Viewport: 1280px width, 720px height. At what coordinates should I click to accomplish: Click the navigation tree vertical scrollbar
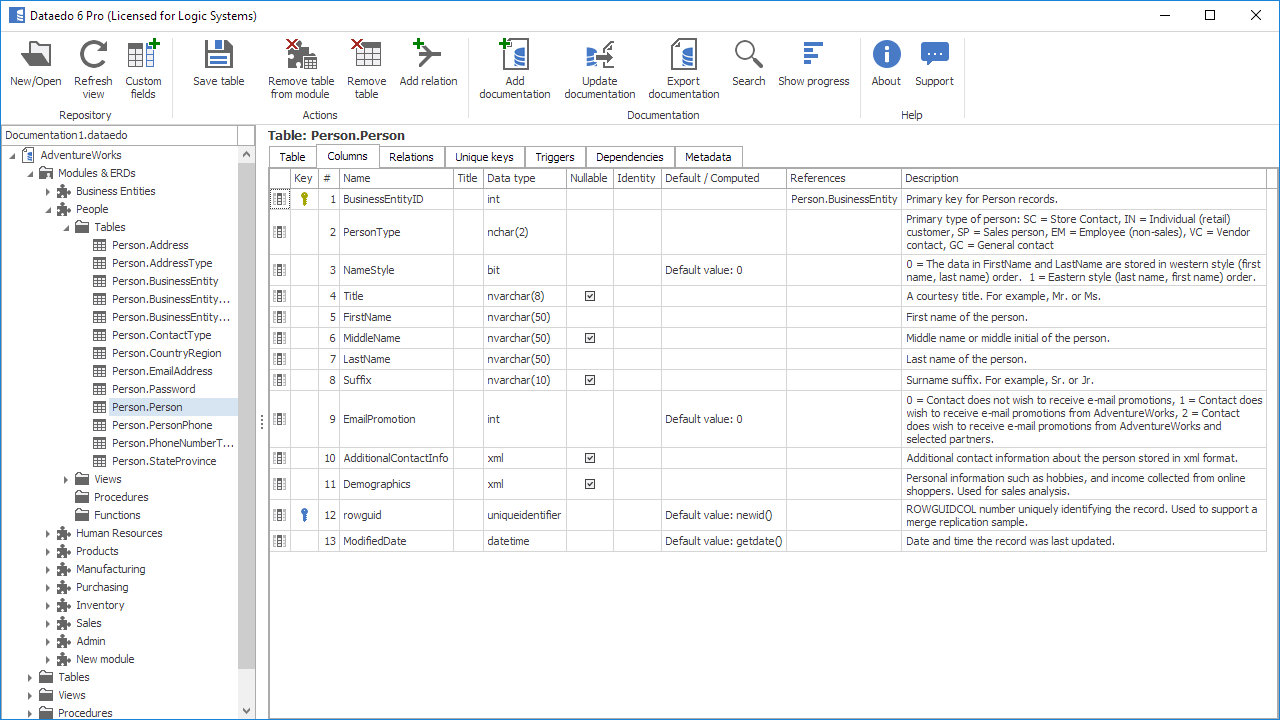click(x=246, y=400)
